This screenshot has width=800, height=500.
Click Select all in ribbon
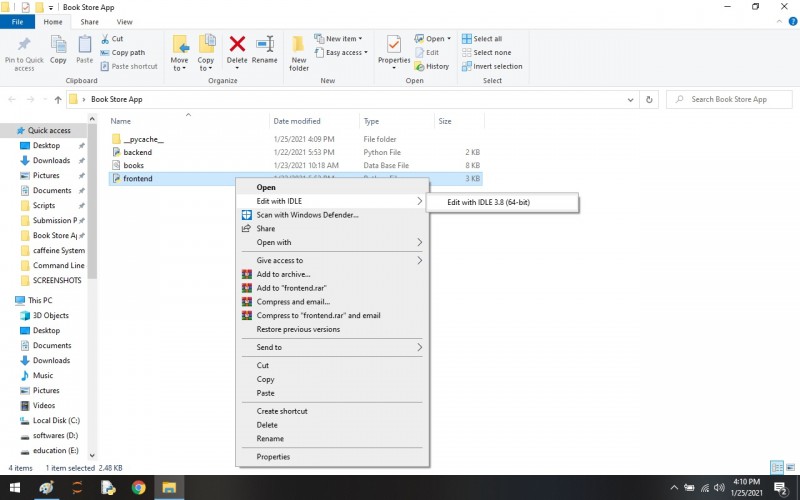pos(482,39)
